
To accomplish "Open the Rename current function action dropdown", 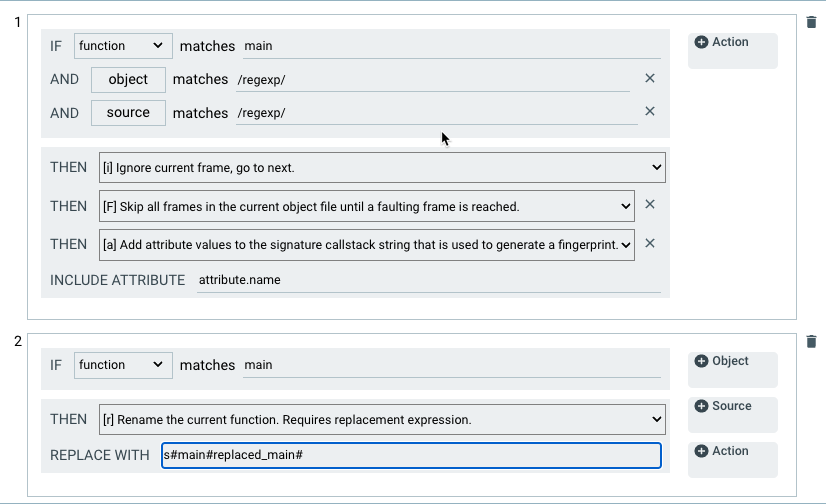I will [x=382, y=419].
